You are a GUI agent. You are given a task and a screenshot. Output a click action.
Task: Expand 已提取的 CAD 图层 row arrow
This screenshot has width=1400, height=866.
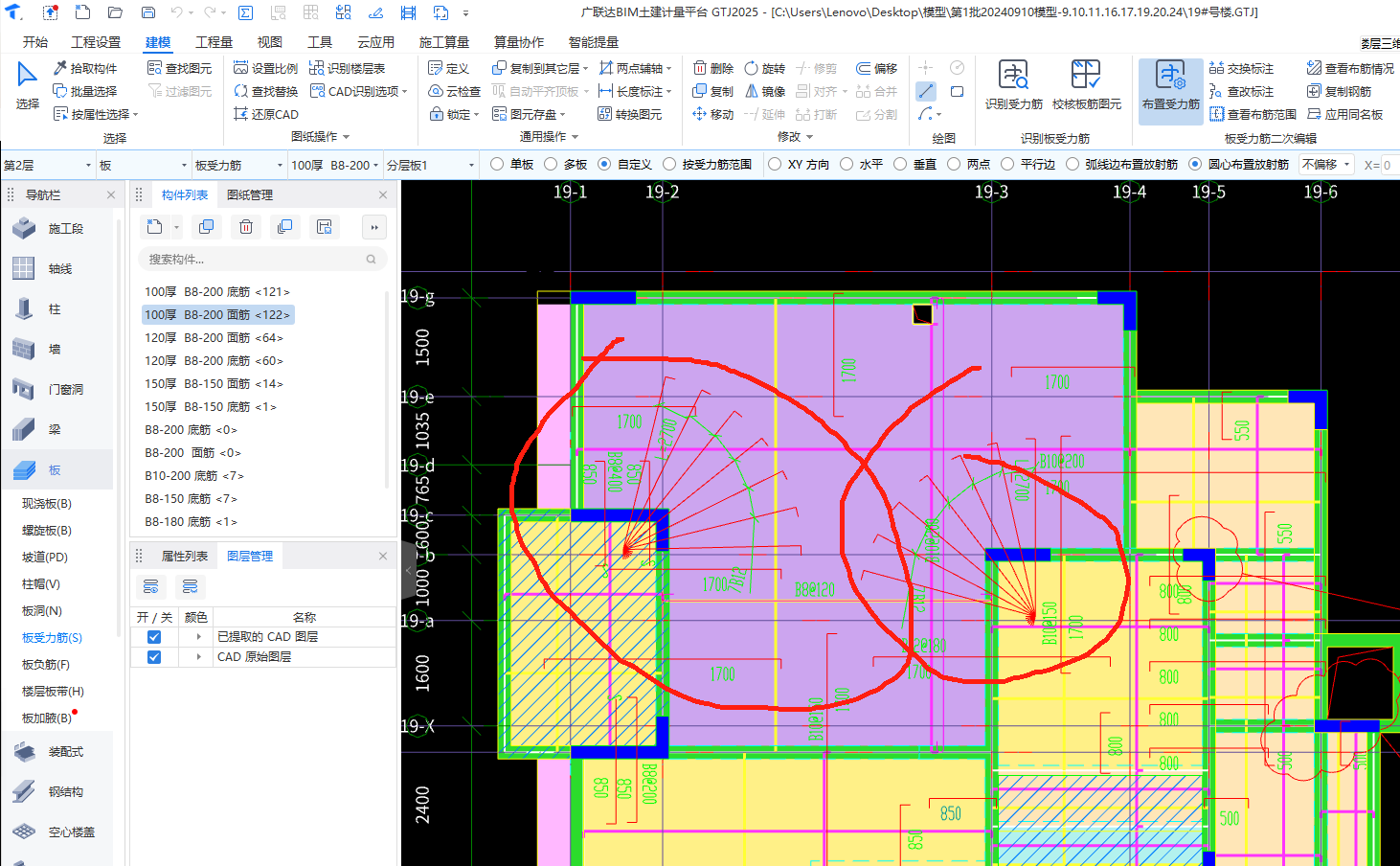(x=198, y=637)
